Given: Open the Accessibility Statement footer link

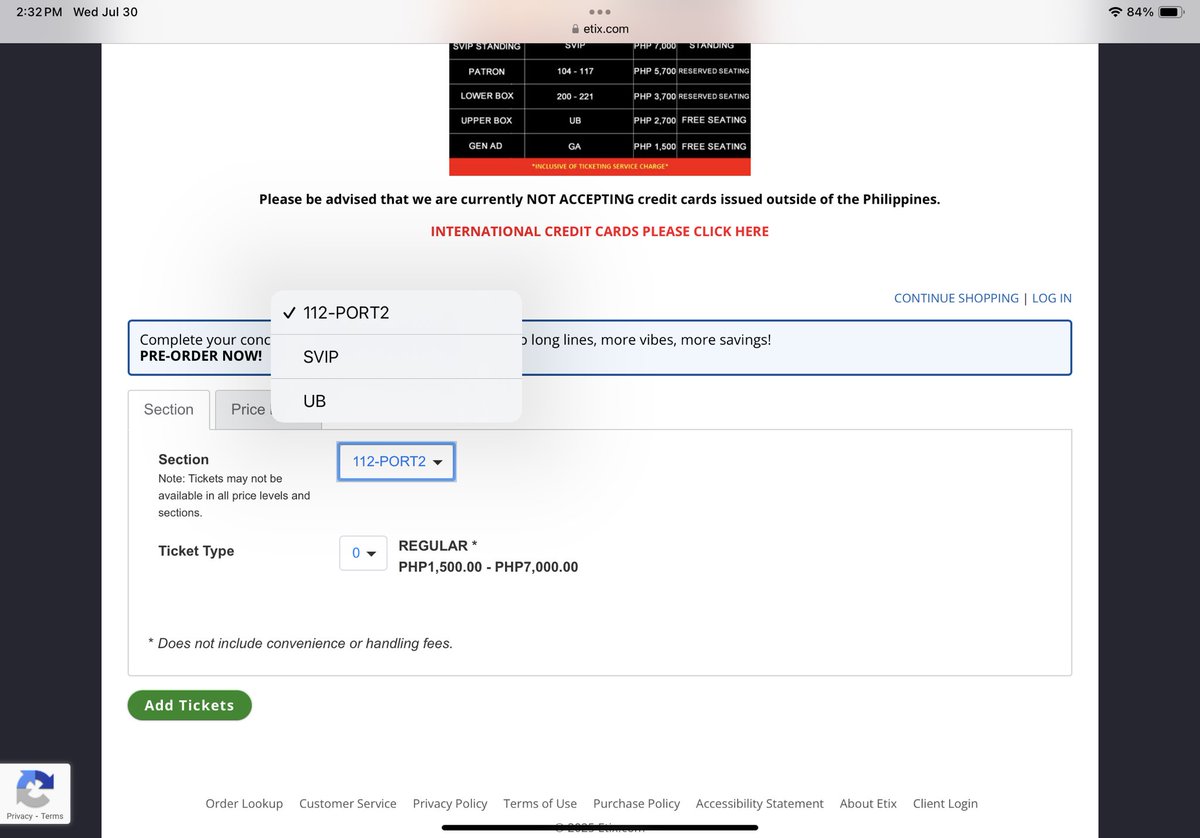Looking at the screenshot, I should click(x=760, y=803).
